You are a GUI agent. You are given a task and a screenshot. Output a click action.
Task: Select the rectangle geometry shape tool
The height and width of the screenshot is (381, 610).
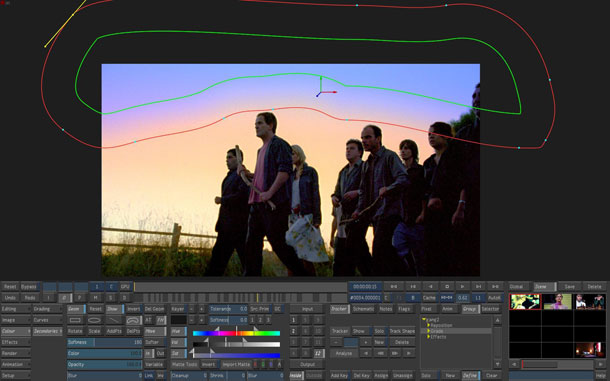tap(75, 320)
